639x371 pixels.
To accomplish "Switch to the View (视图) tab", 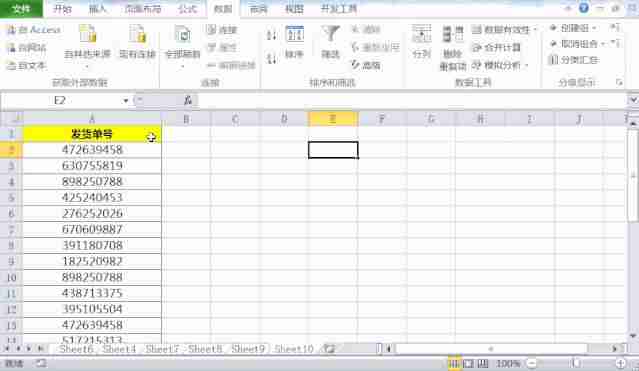I will [x=294, y=9].
